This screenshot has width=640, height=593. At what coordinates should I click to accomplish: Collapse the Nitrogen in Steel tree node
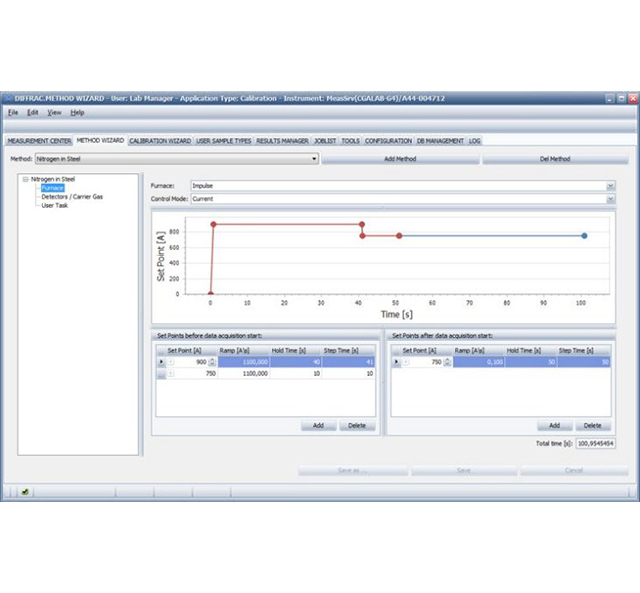25,179
